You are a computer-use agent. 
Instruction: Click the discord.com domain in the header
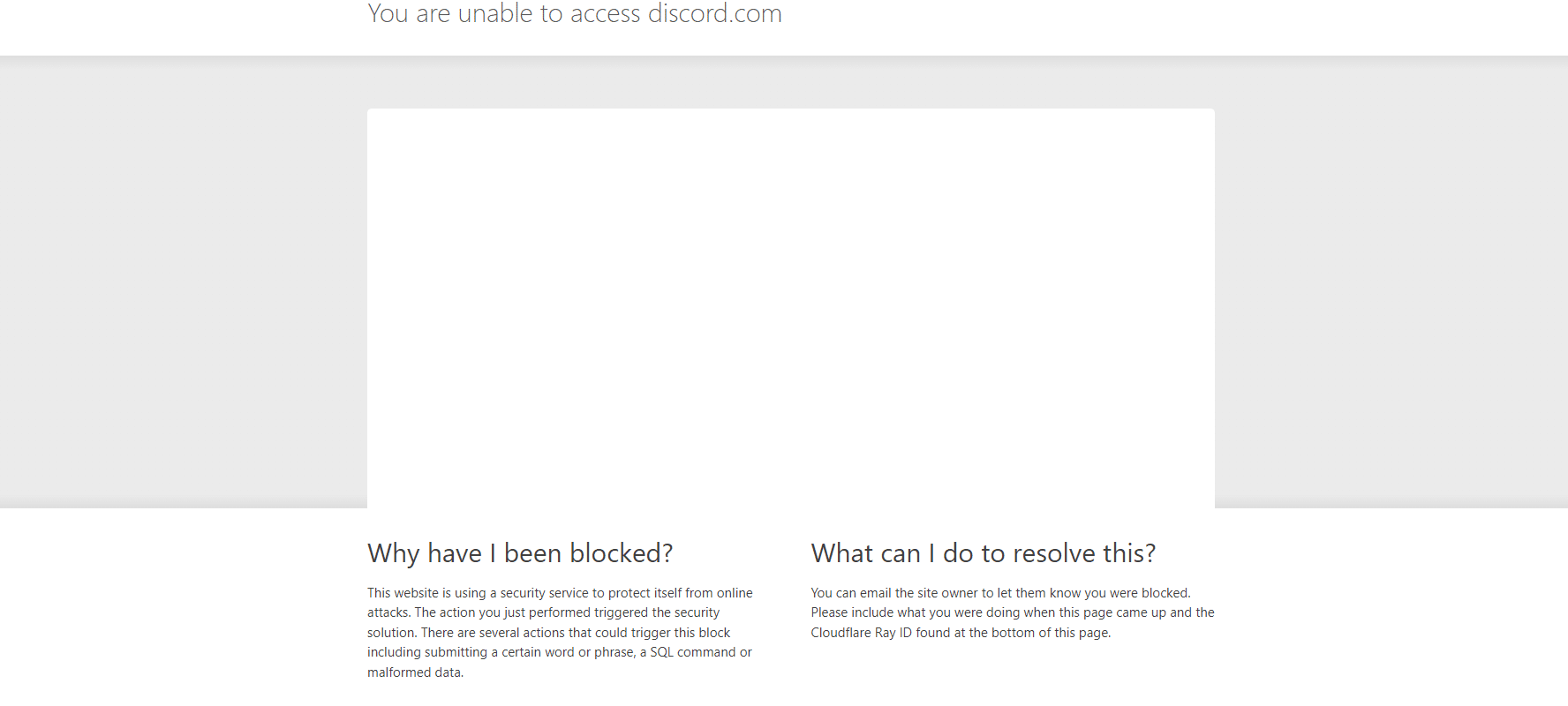pyautogui.click(x=714, y=14)
